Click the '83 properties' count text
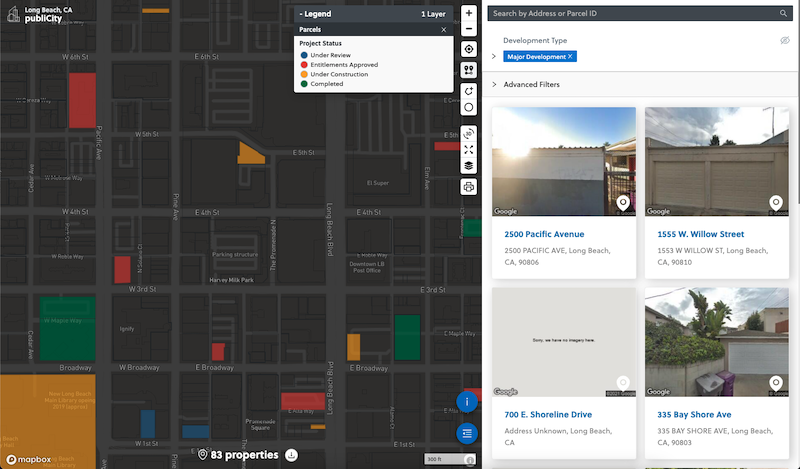 244,455
